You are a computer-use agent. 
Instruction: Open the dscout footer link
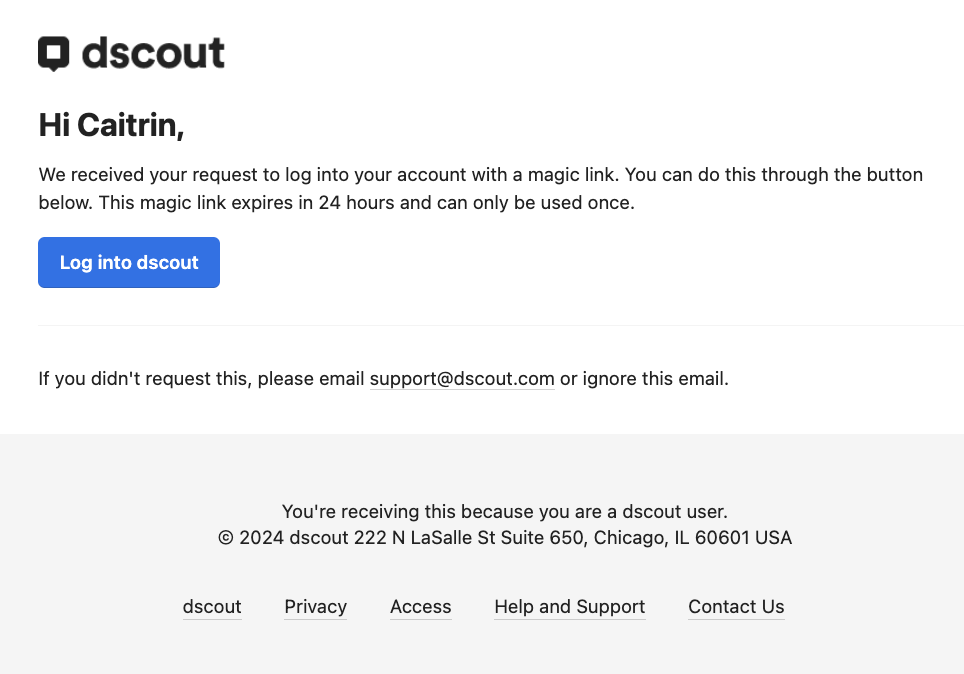coord(212,607)
